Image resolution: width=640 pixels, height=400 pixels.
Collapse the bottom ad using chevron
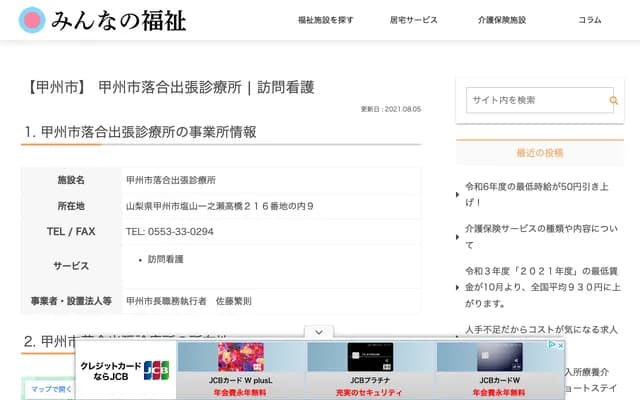tap(318, 331)
